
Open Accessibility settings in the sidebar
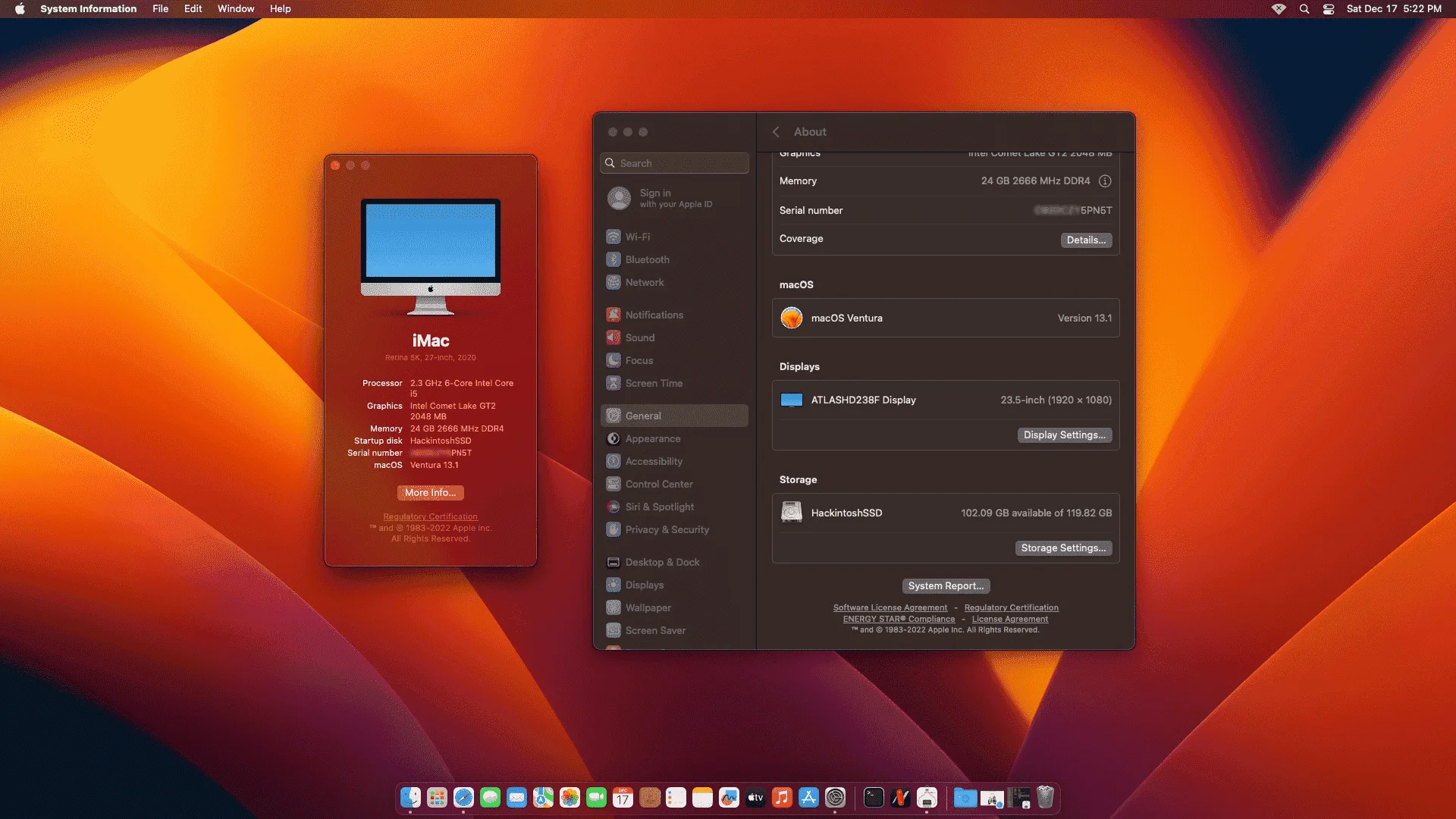(674, 461)
